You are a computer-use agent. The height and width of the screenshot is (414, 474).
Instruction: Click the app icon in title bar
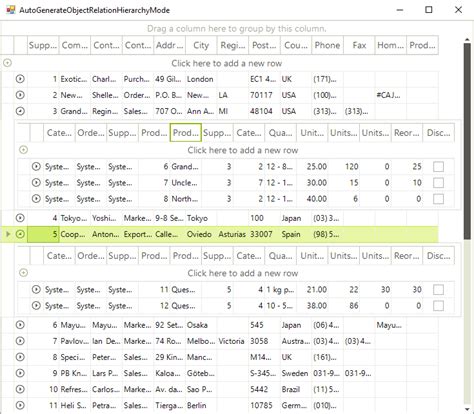pyautogui.click(x=11, y=10)
